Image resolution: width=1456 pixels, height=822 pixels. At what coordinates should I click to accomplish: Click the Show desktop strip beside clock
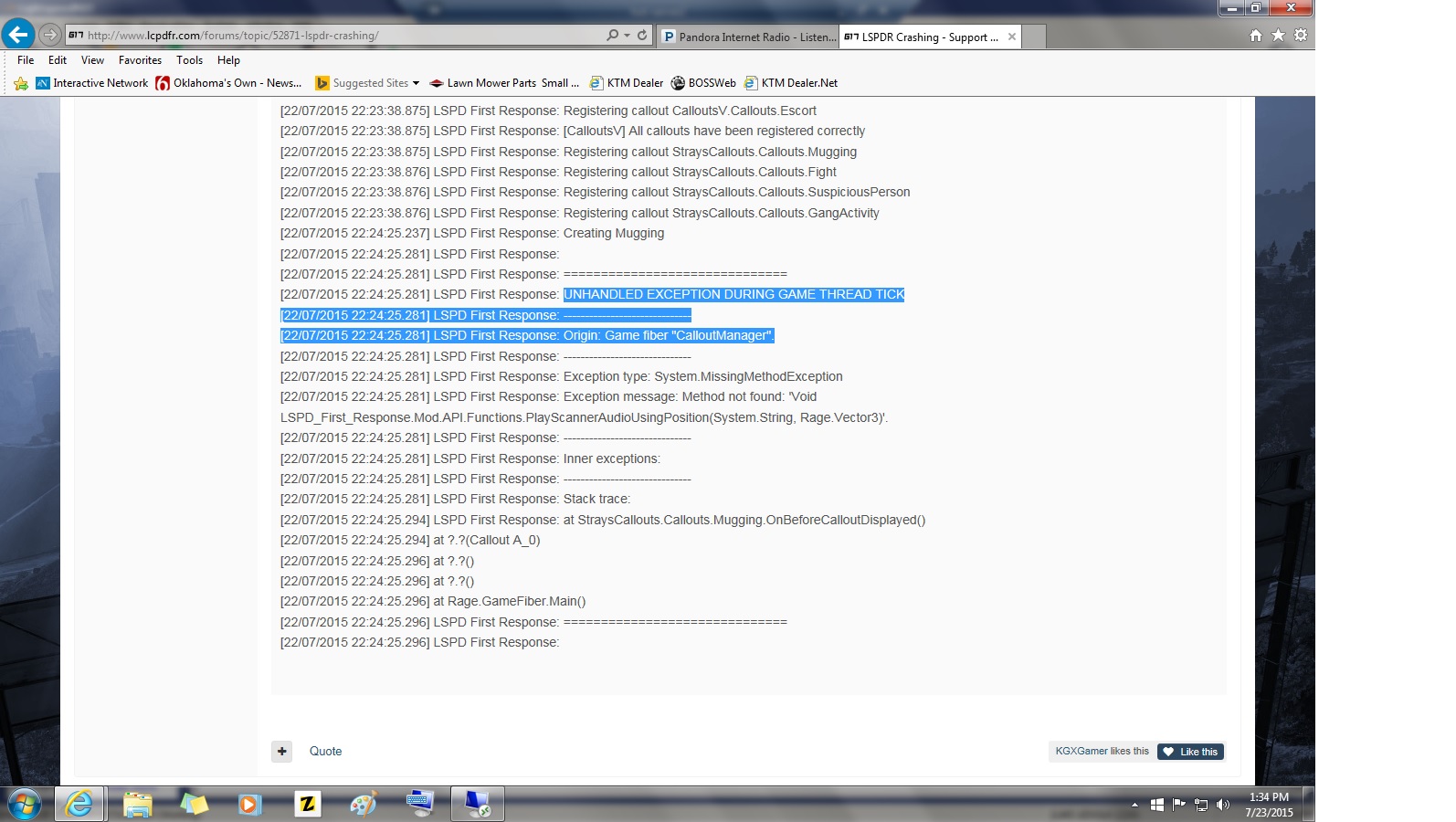(x=1309, y=805)
